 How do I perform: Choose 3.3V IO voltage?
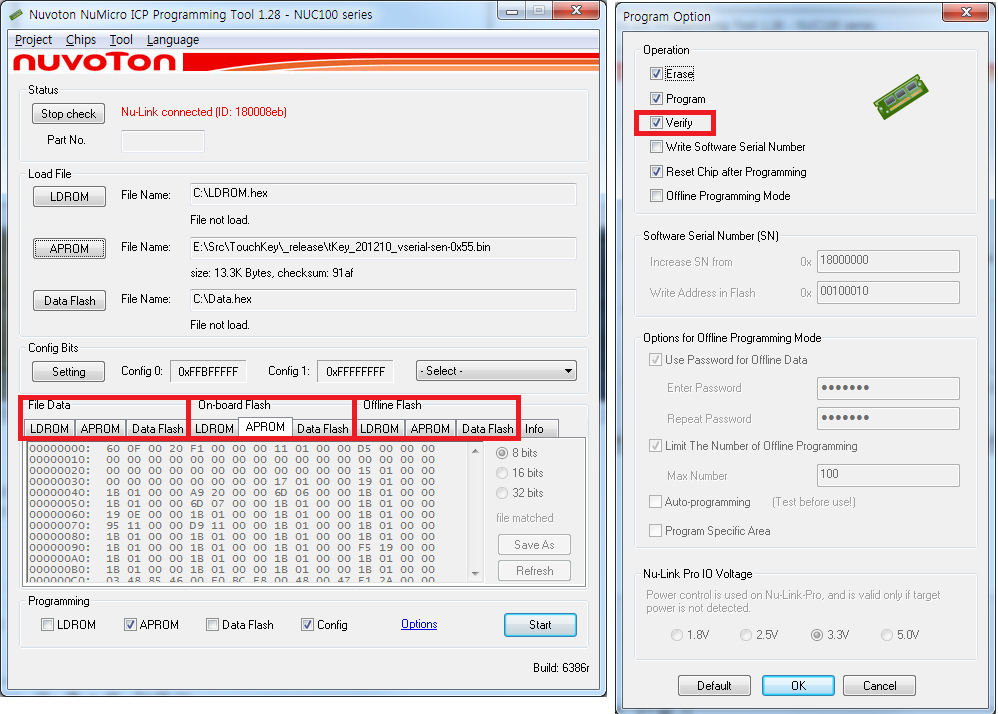pos(817,635)
